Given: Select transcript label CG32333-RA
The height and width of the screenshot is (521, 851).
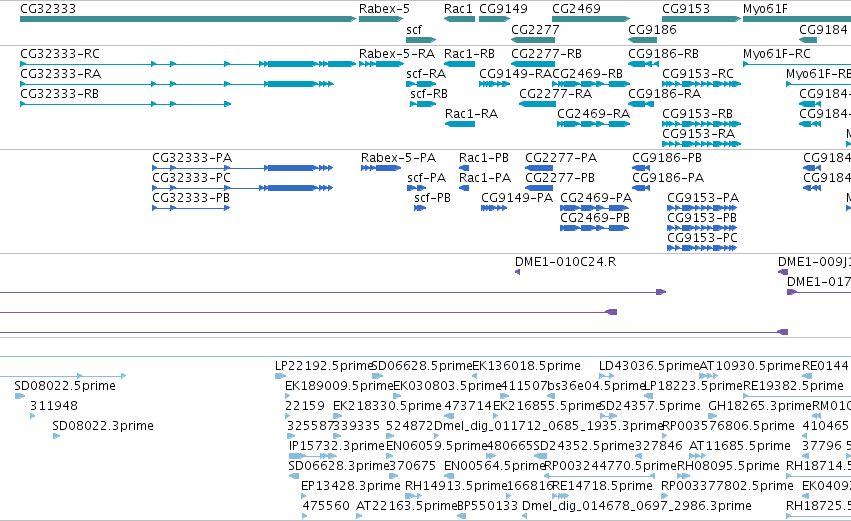Looking at the screenshot, I should (61, 74).
